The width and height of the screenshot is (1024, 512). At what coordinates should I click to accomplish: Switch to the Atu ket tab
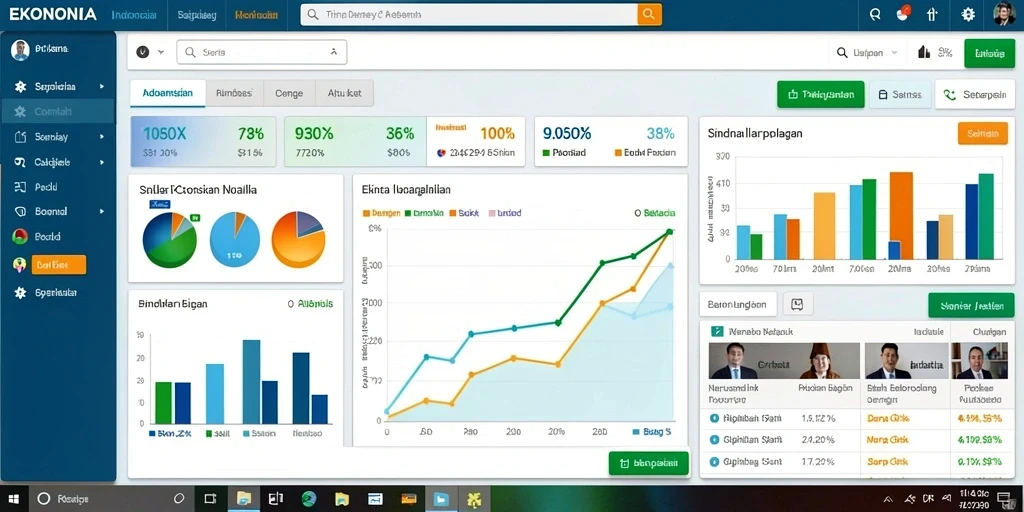coord(344,93)
